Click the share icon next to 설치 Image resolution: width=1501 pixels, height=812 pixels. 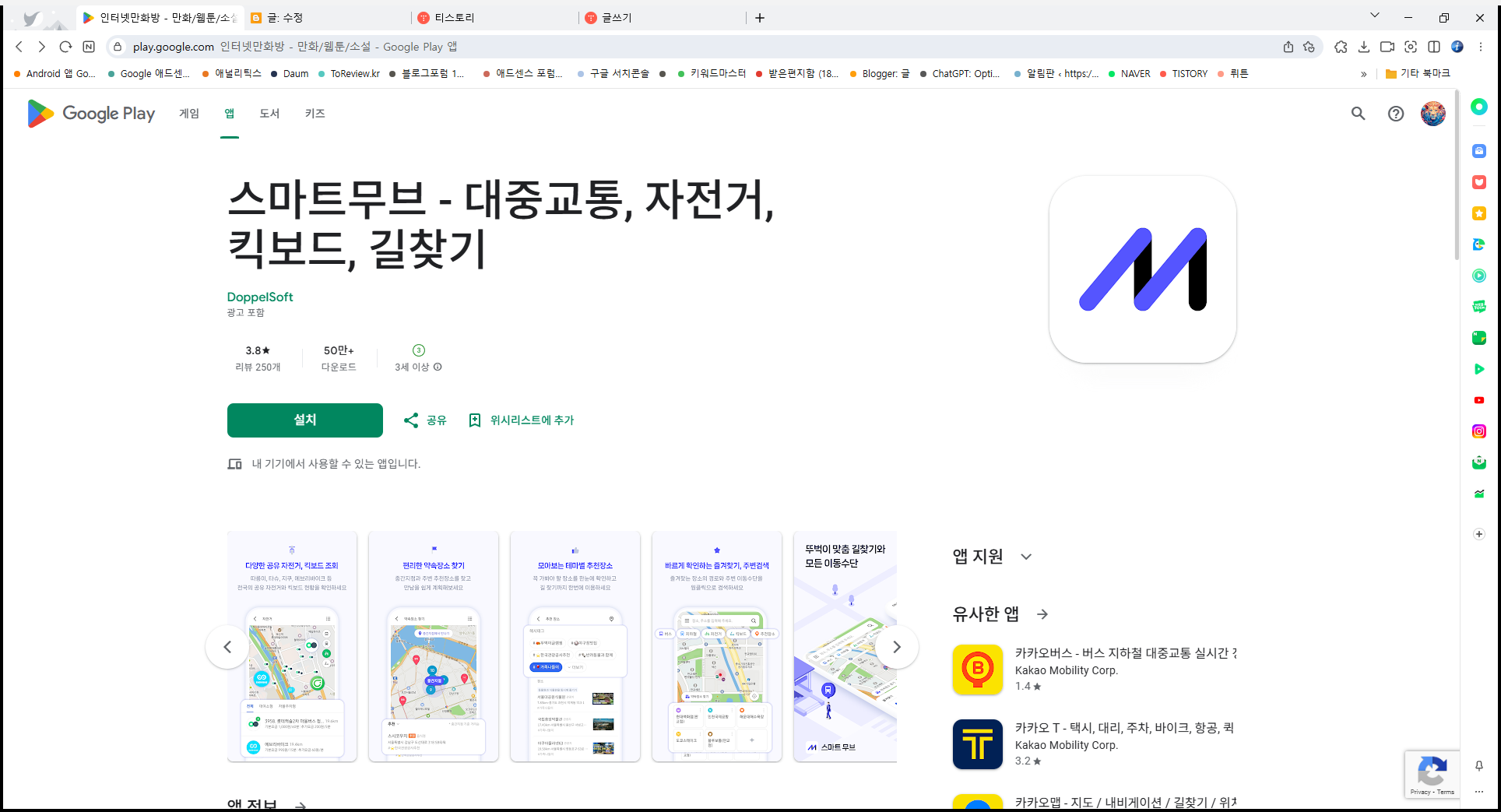pyautogui.click(x=412, y=420)
